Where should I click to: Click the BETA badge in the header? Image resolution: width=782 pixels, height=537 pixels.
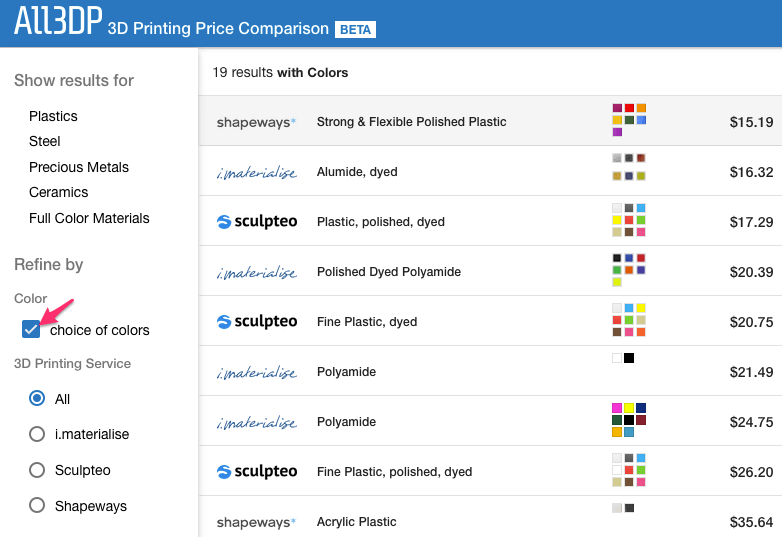click(355, 29)
